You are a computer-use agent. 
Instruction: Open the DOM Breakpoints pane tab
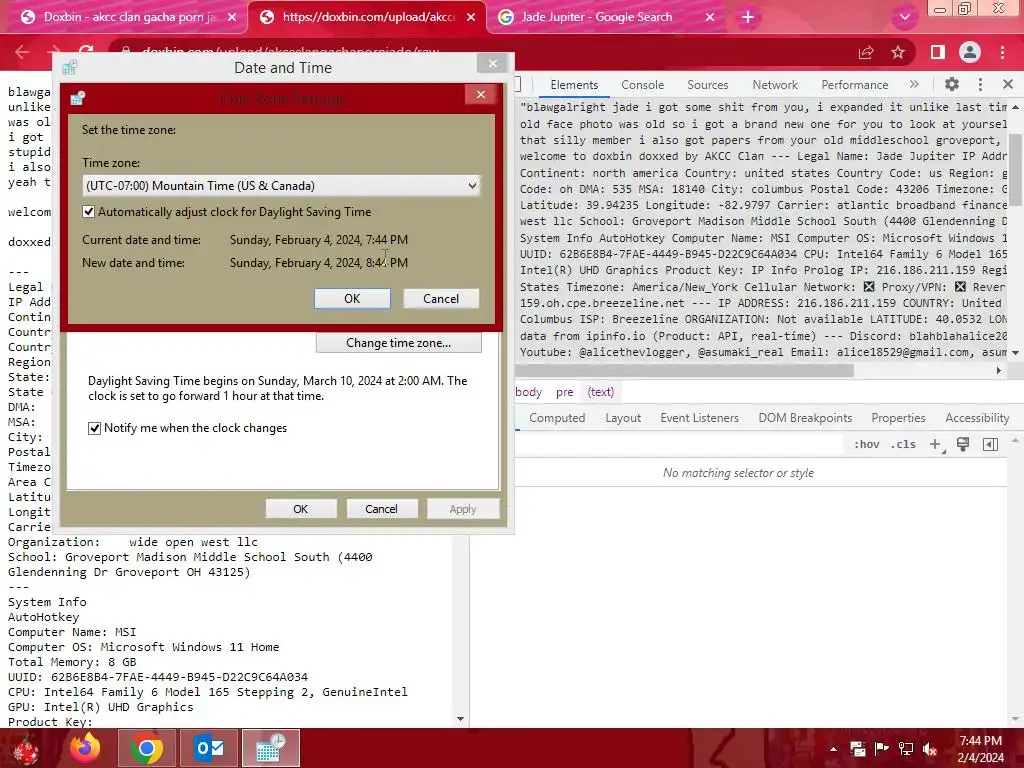(805, 418)
